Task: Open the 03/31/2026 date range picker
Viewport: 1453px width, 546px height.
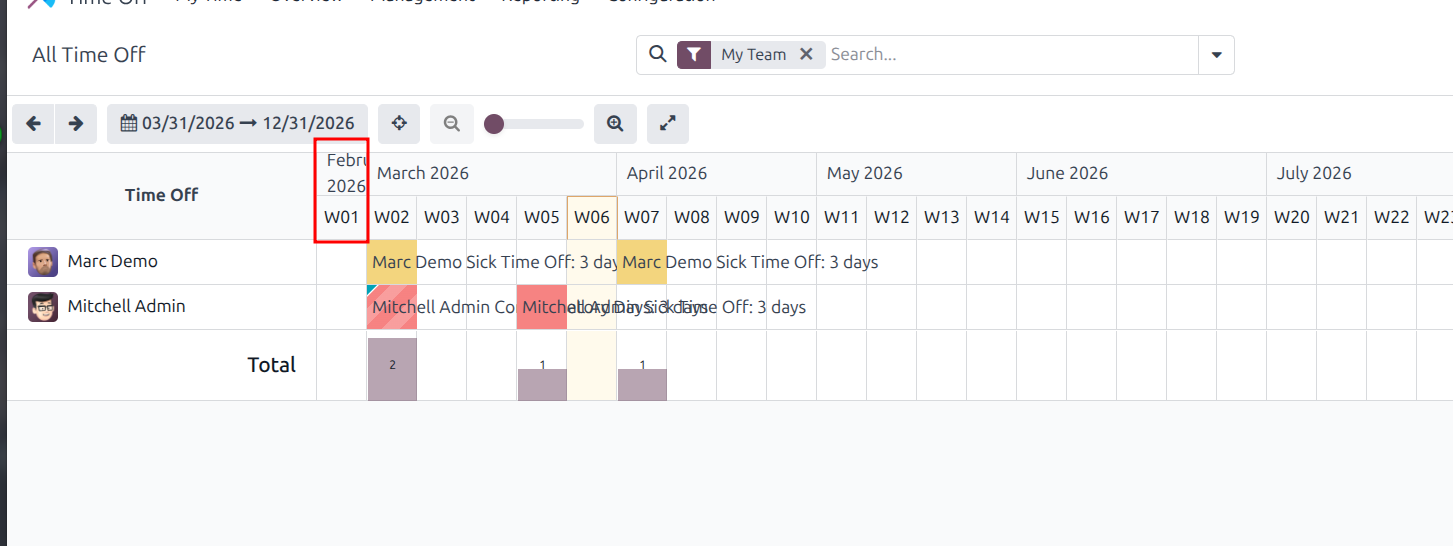Action: click(x=238, y=124)
